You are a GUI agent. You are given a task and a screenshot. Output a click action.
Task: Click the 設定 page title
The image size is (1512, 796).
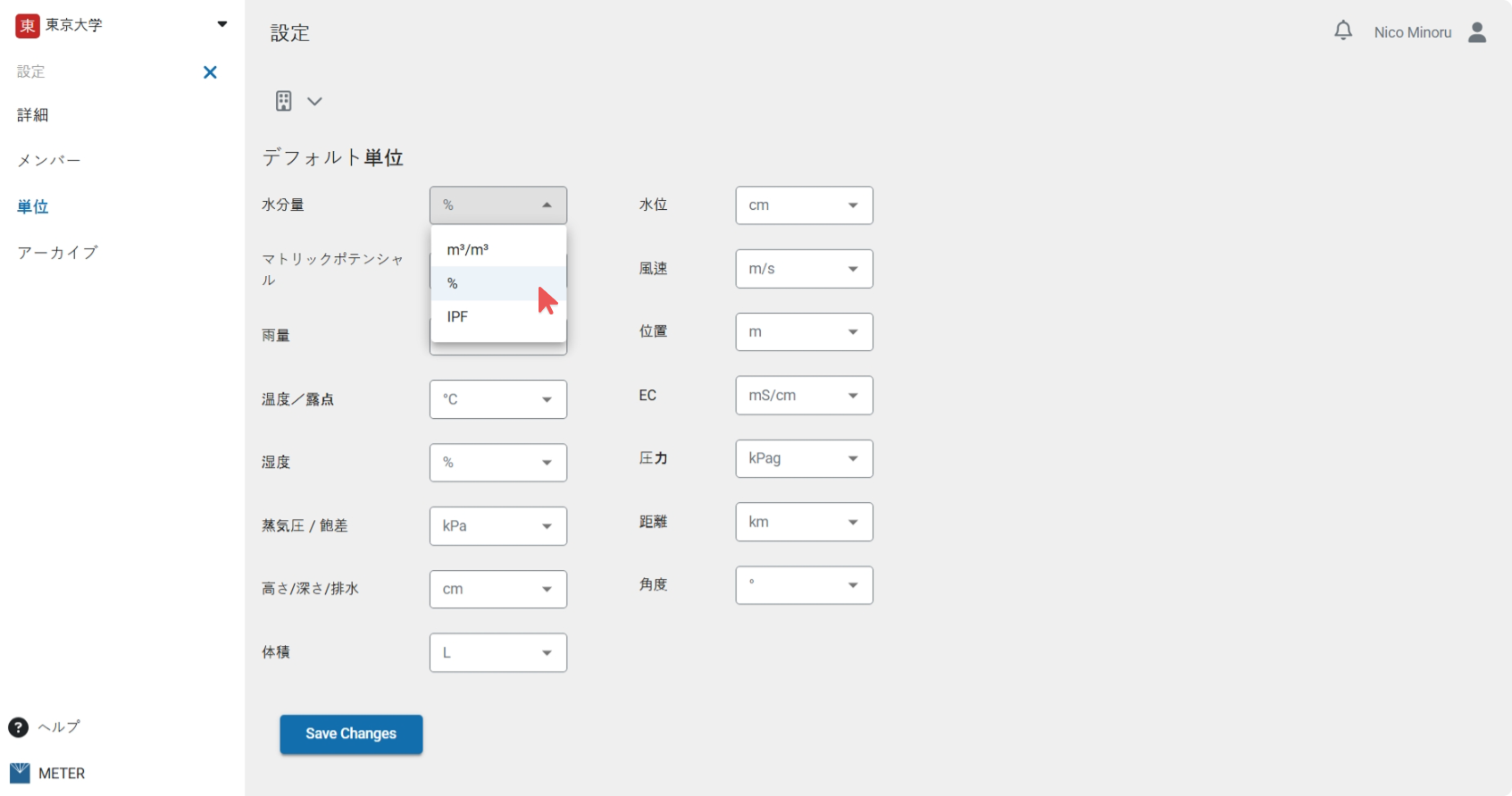click(x=290, y=33)
